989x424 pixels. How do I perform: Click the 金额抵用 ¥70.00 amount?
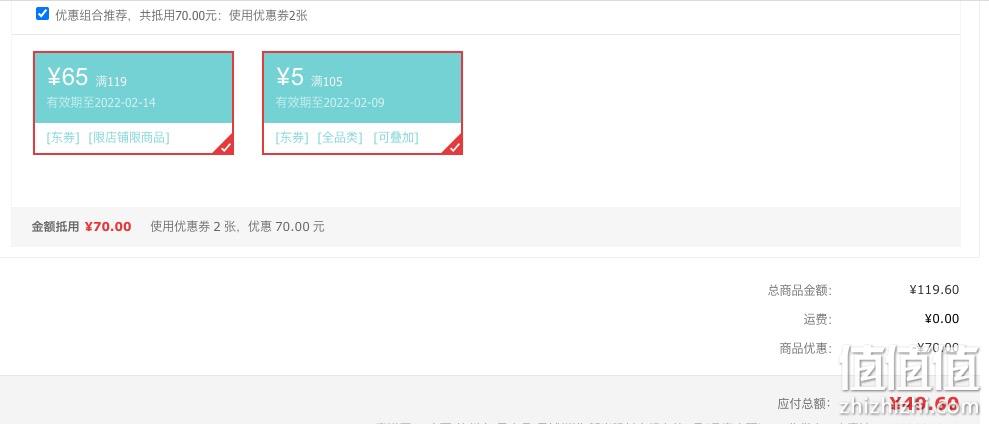pos(108,227)
